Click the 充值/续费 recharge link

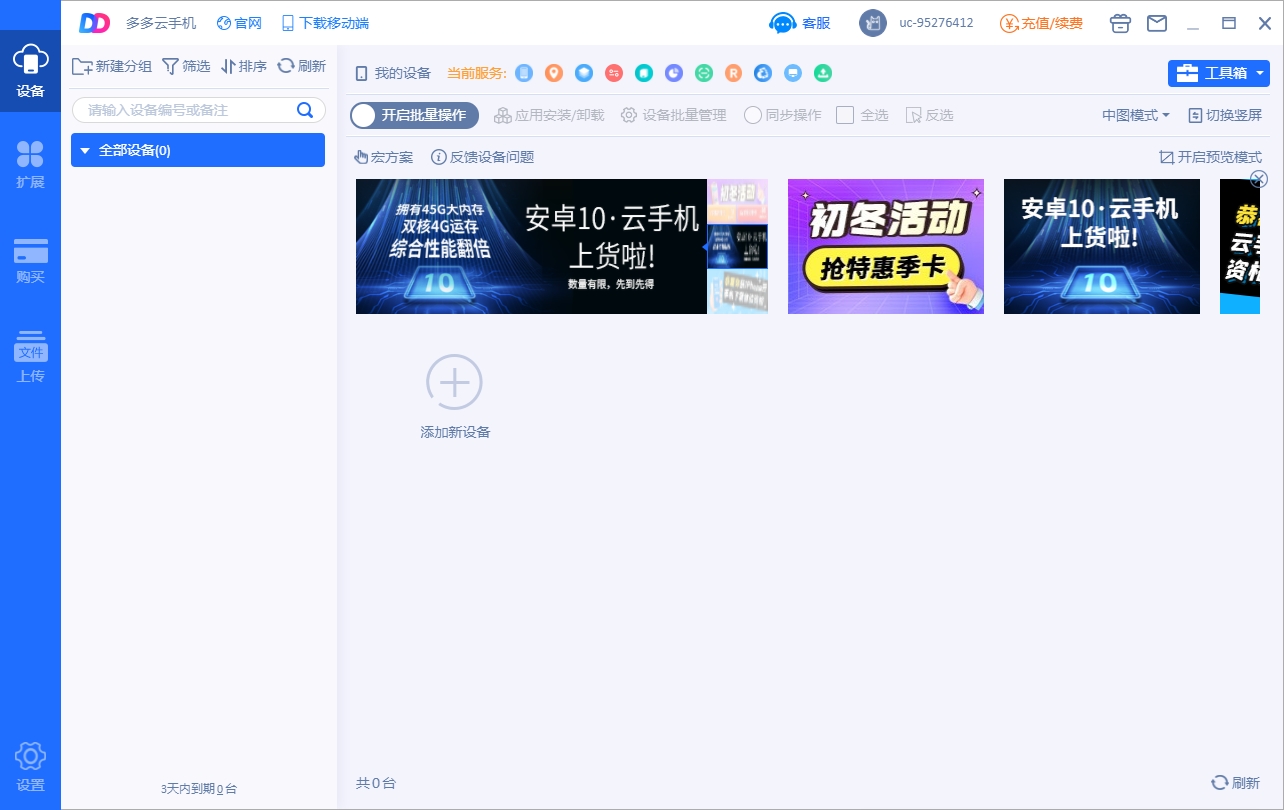1041,23
